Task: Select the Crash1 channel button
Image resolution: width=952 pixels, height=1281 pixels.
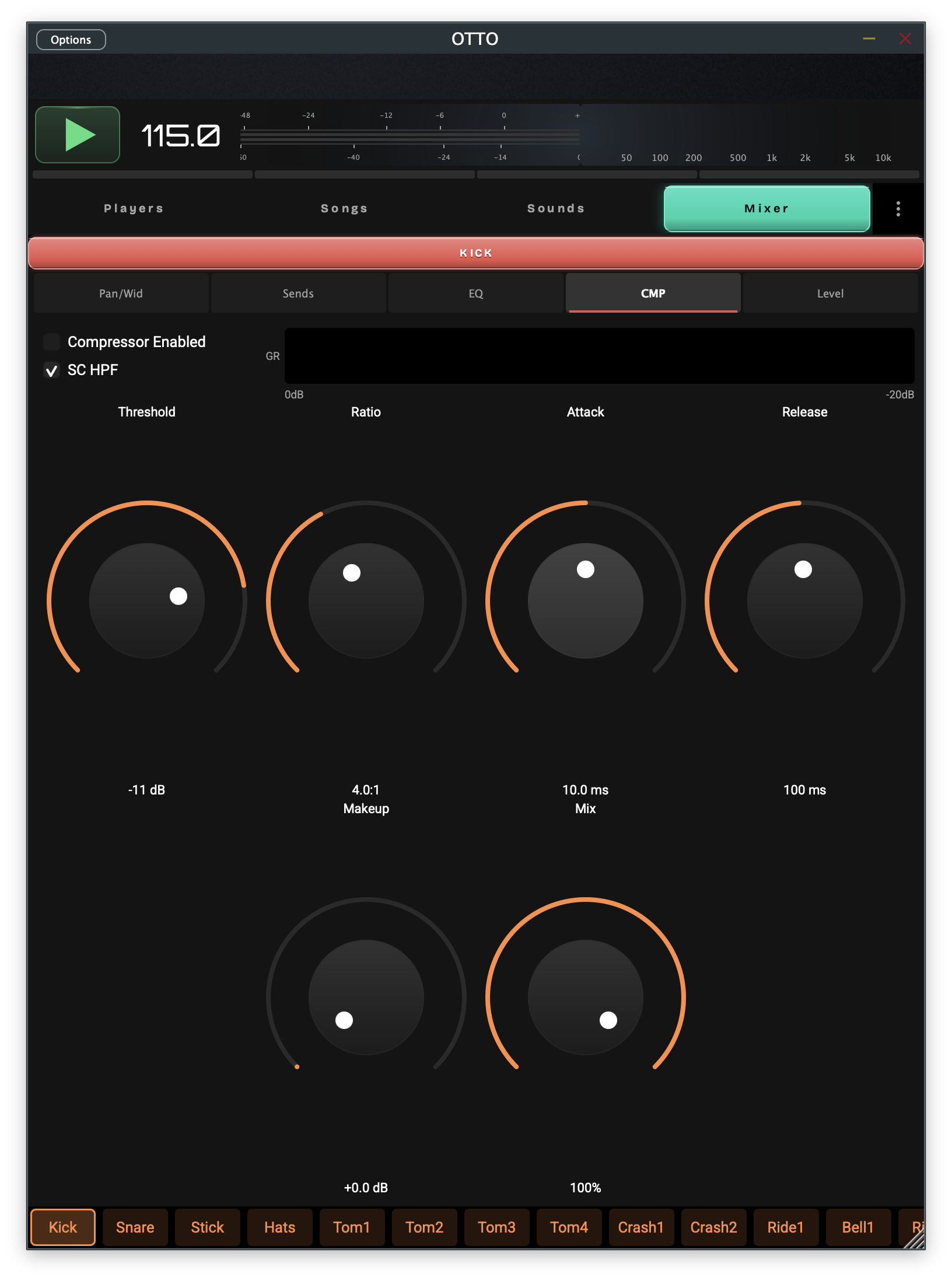Action: [642, 1227]
